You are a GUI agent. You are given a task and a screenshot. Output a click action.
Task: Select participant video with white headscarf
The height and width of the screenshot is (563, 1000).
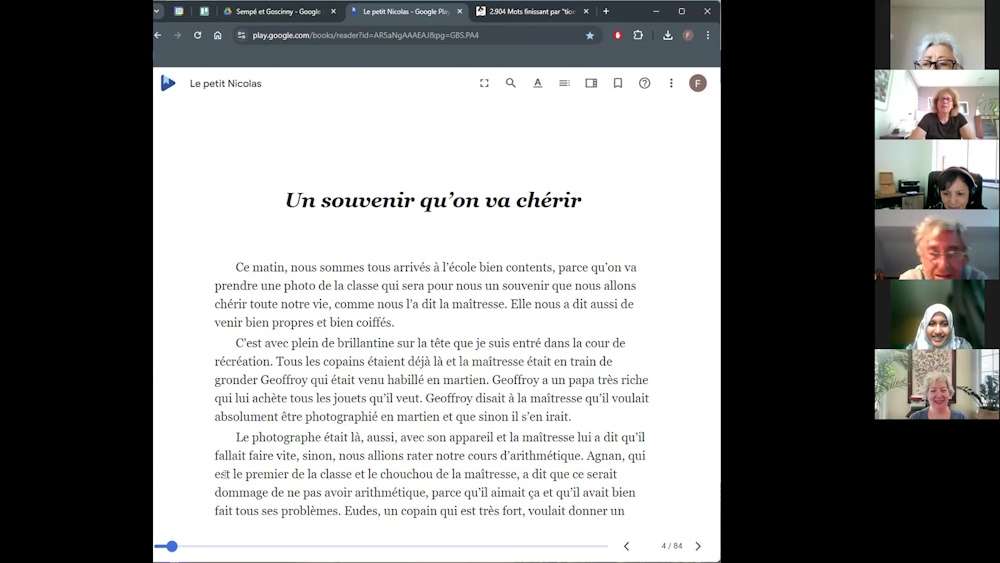(937, 314)
